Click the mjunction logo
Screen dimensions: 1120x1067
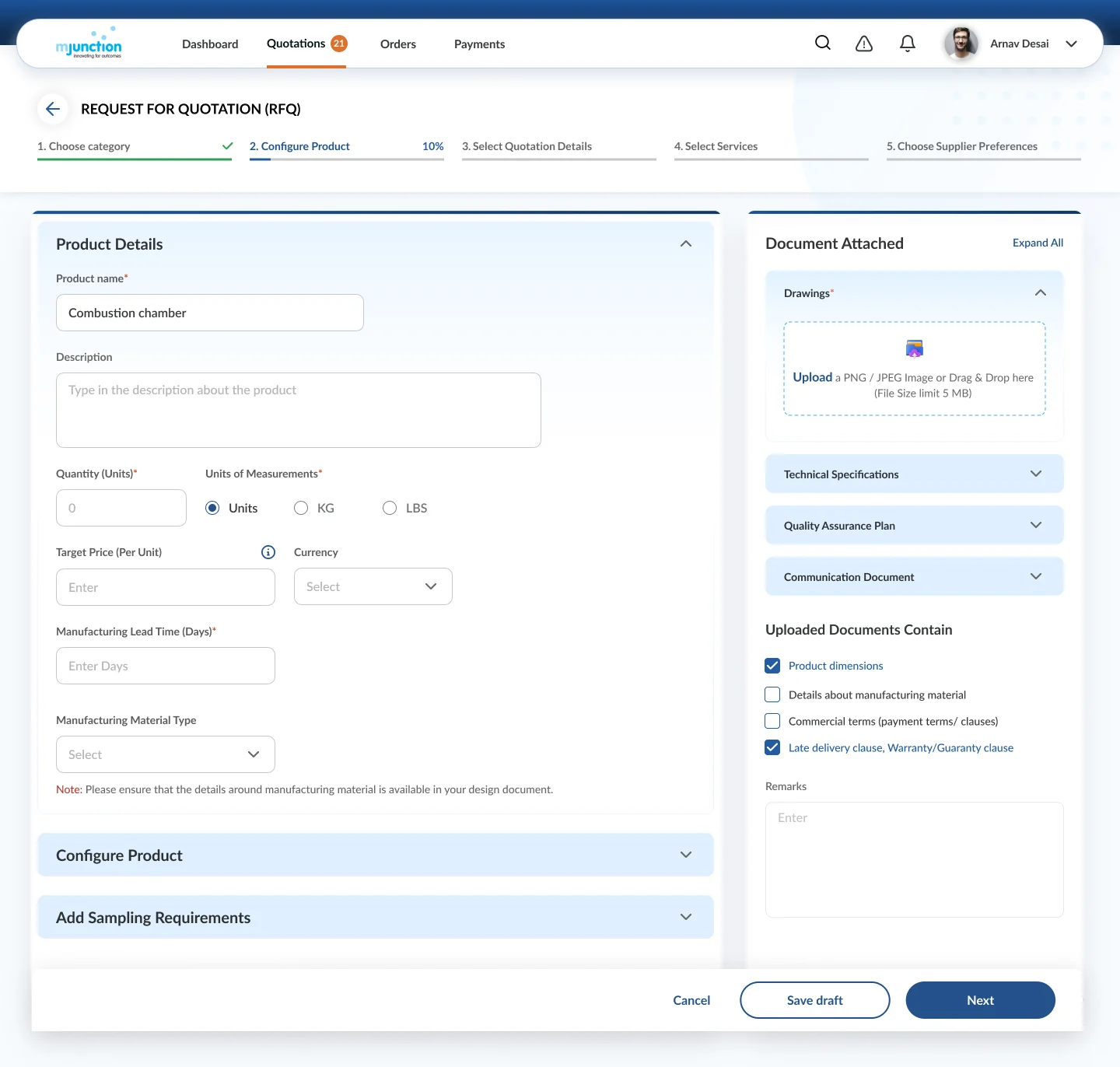click(x=89, y=44)
